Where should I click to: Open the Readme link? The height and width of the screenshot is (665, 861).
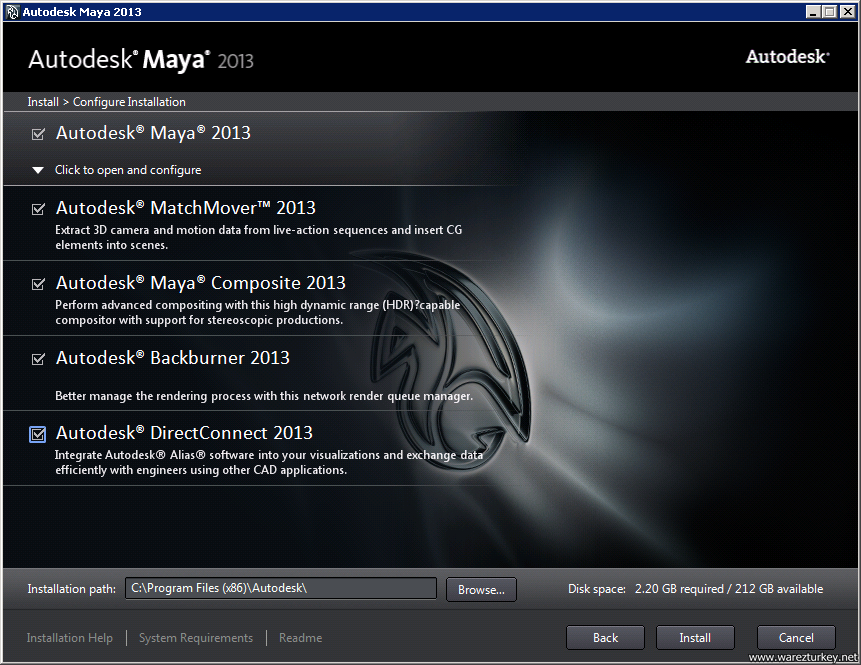click(x=300, y=638)
